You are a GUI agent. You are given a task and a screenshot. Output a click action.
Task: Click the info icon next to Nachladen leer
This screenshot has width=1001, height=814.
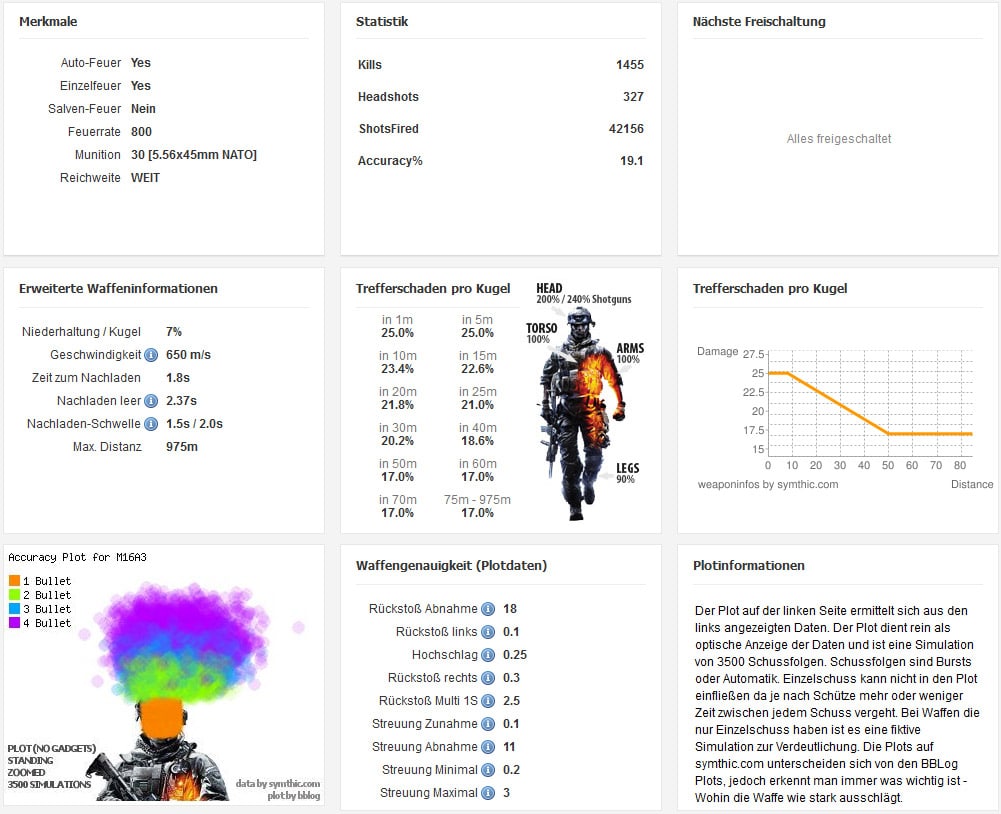151,401
